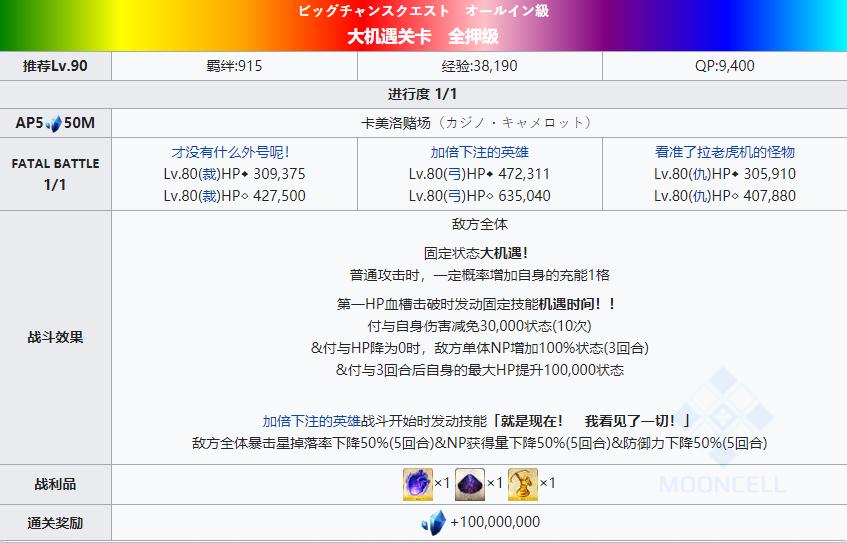Click the 进行度 1/1 progress row
Viewport: 847px width, 543px height.
[x=423, y=94]
